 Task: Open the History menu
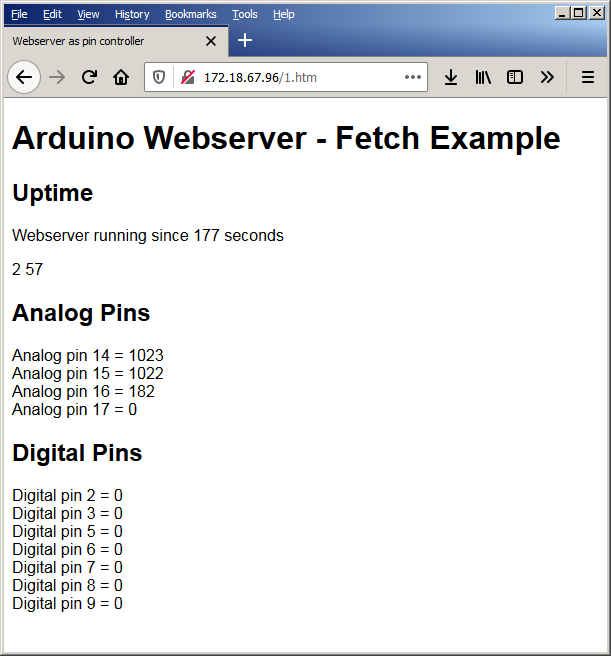click(x=132, y=14)
